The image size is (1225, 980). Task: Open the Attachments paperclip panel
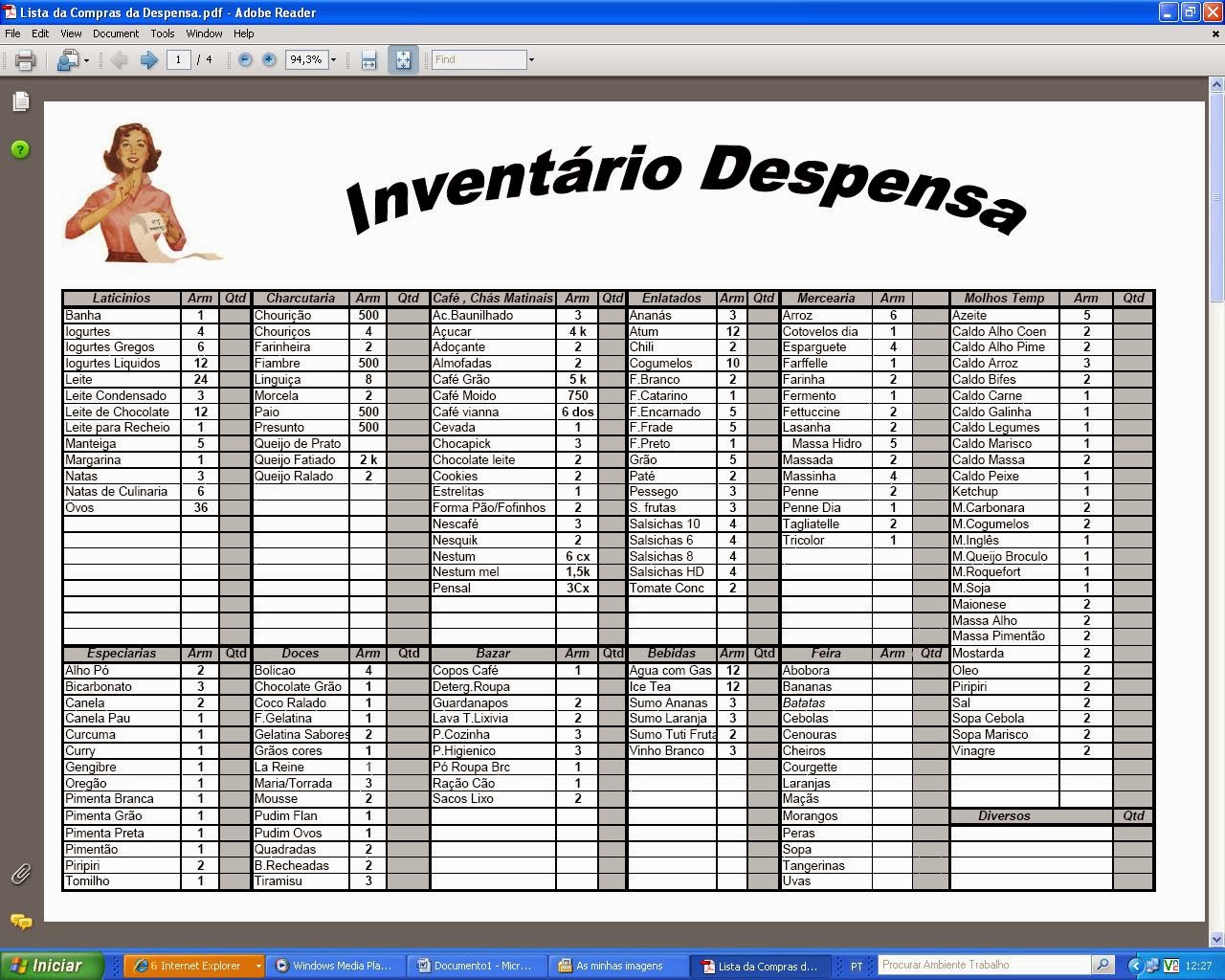tap(20, 873)
